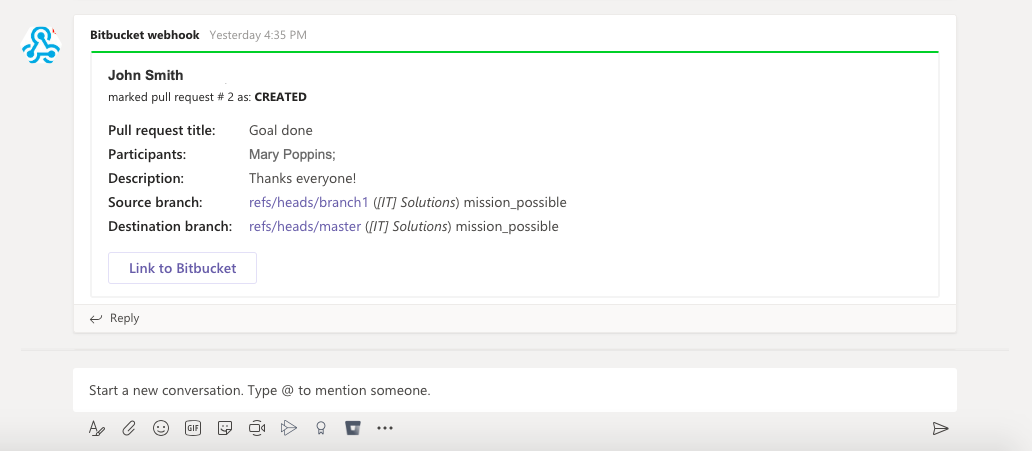1032x451 pixels.
Task: Click the Bitbucket webhook avatar
Action: click(x=42, y=46)
